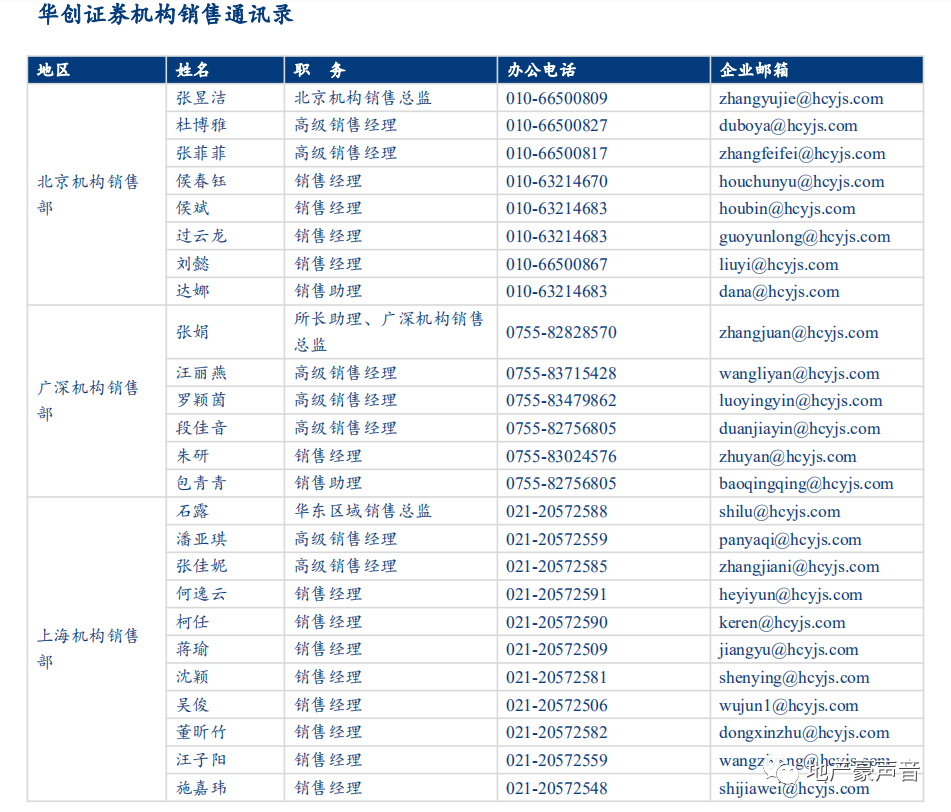Select the name 杜博雅

pos(201,125)
